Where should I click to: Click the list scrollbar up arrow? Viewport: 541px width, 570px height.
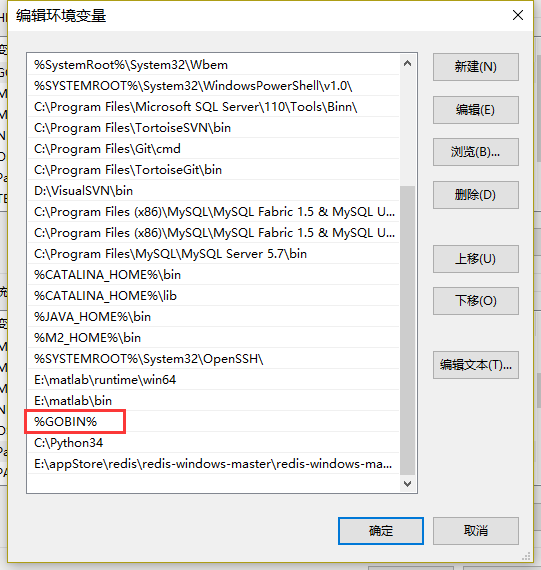(408, 64)
